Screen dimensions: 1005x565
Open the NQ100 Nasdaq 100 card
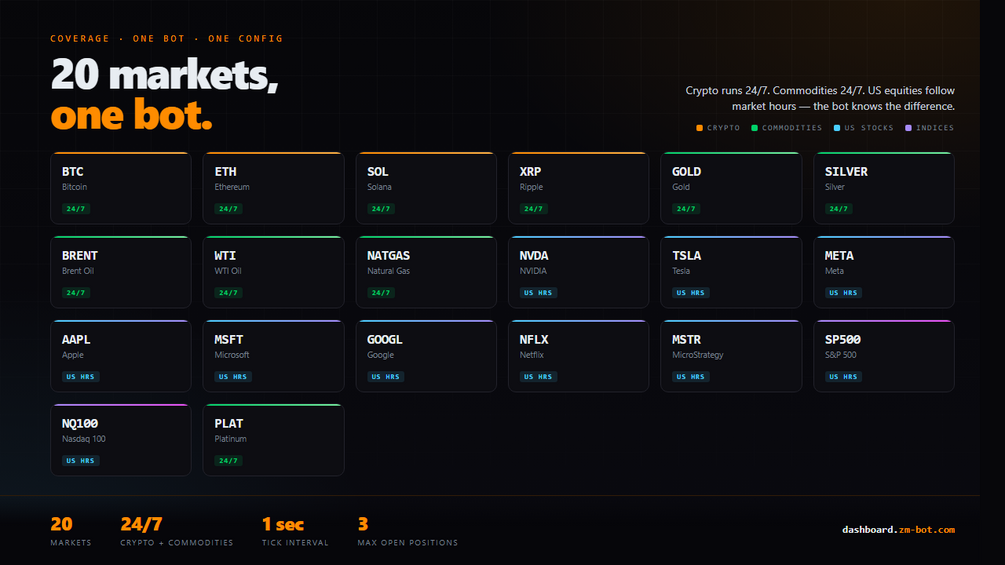point(120,440)
